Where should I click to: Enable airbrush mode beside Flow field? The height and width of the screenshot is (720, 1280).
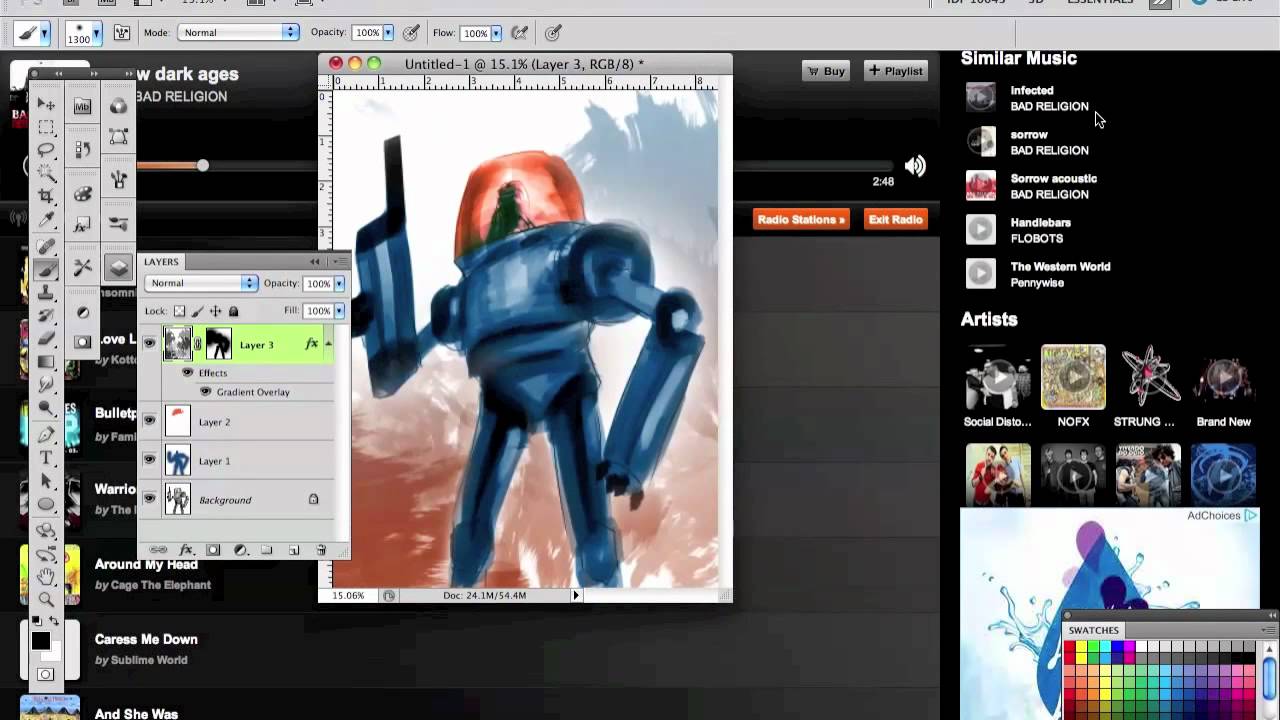[519, 33]
